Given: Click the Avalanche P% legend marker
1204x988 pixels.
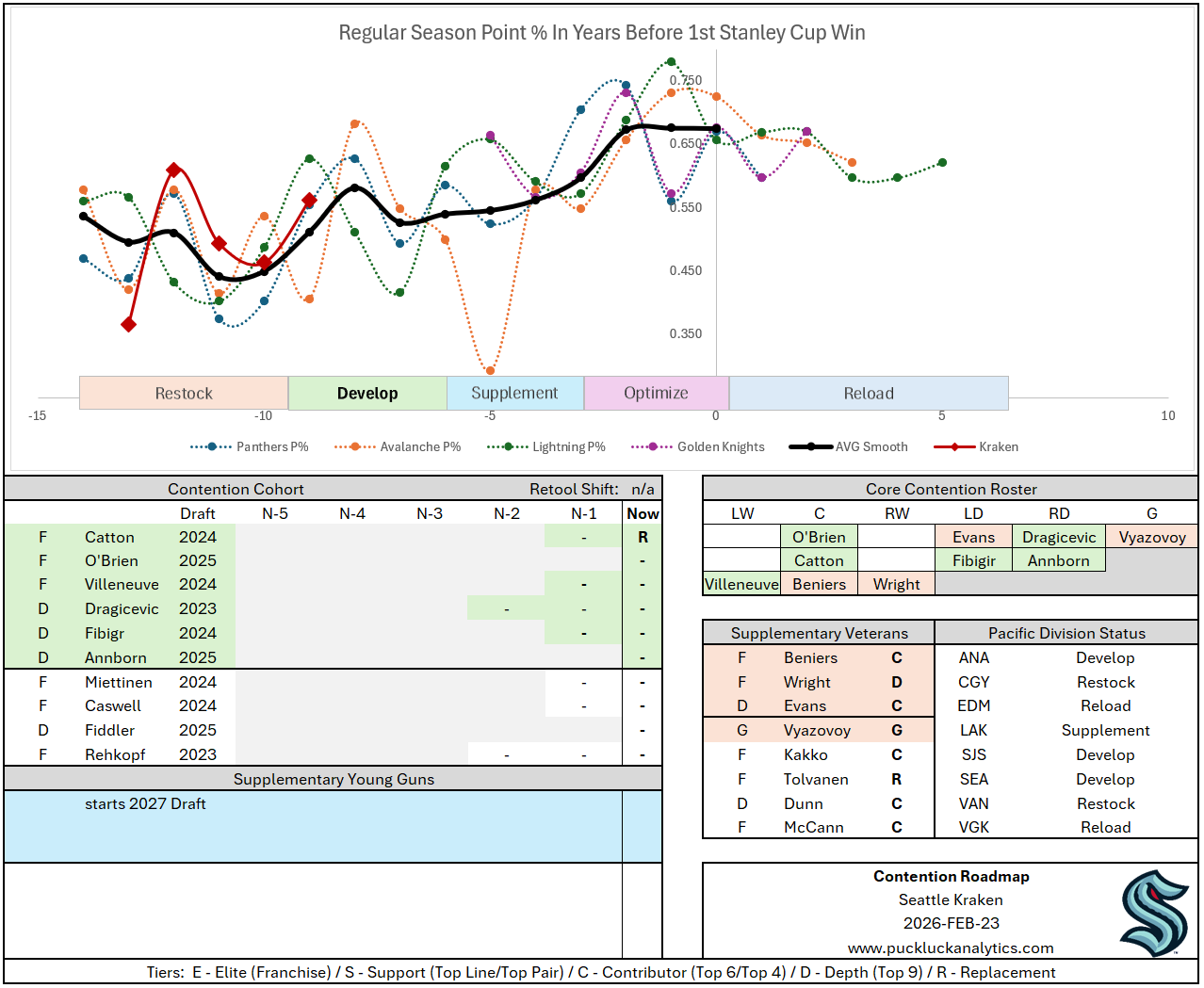Looking at the screenshot, I should [x=355, y=446].
